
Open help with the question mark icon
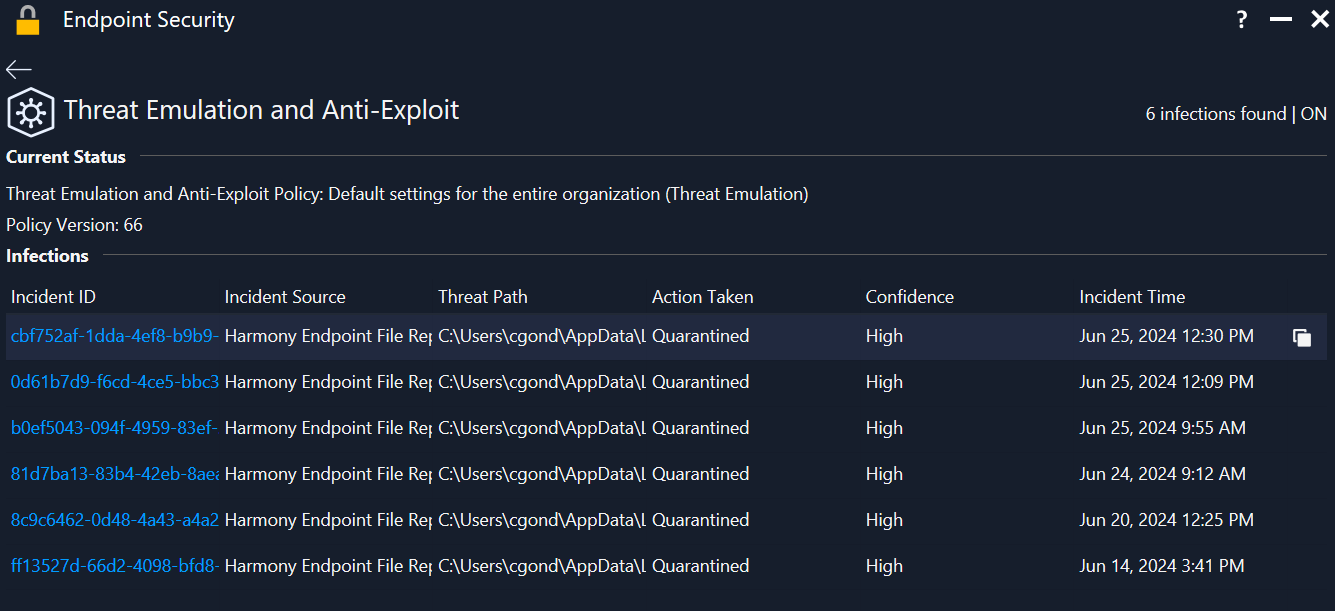1241,19
